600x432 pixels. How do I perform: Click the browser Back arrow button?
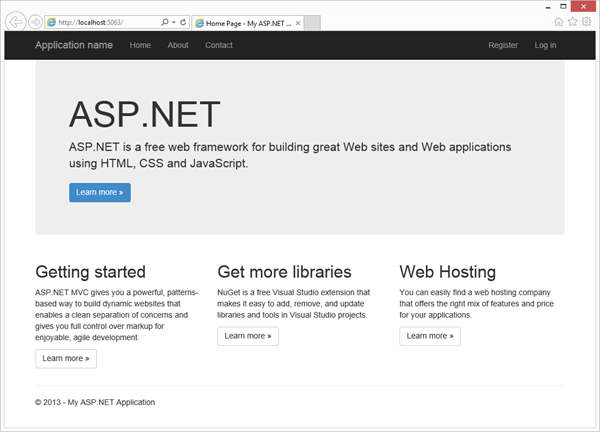point(16,21)
